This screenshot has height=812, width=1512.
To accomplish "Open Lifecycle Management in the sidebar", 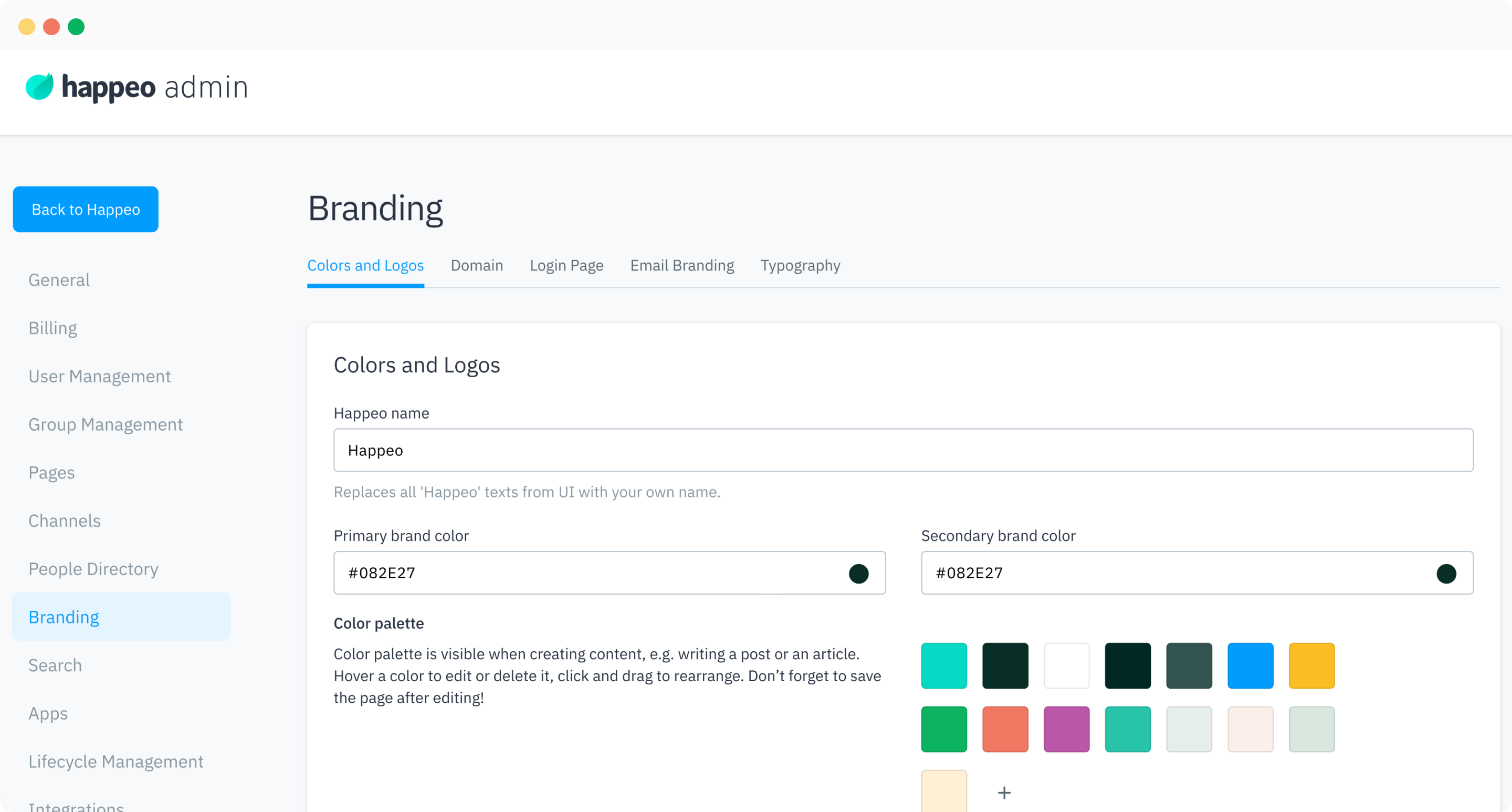I will click(116, 762).
